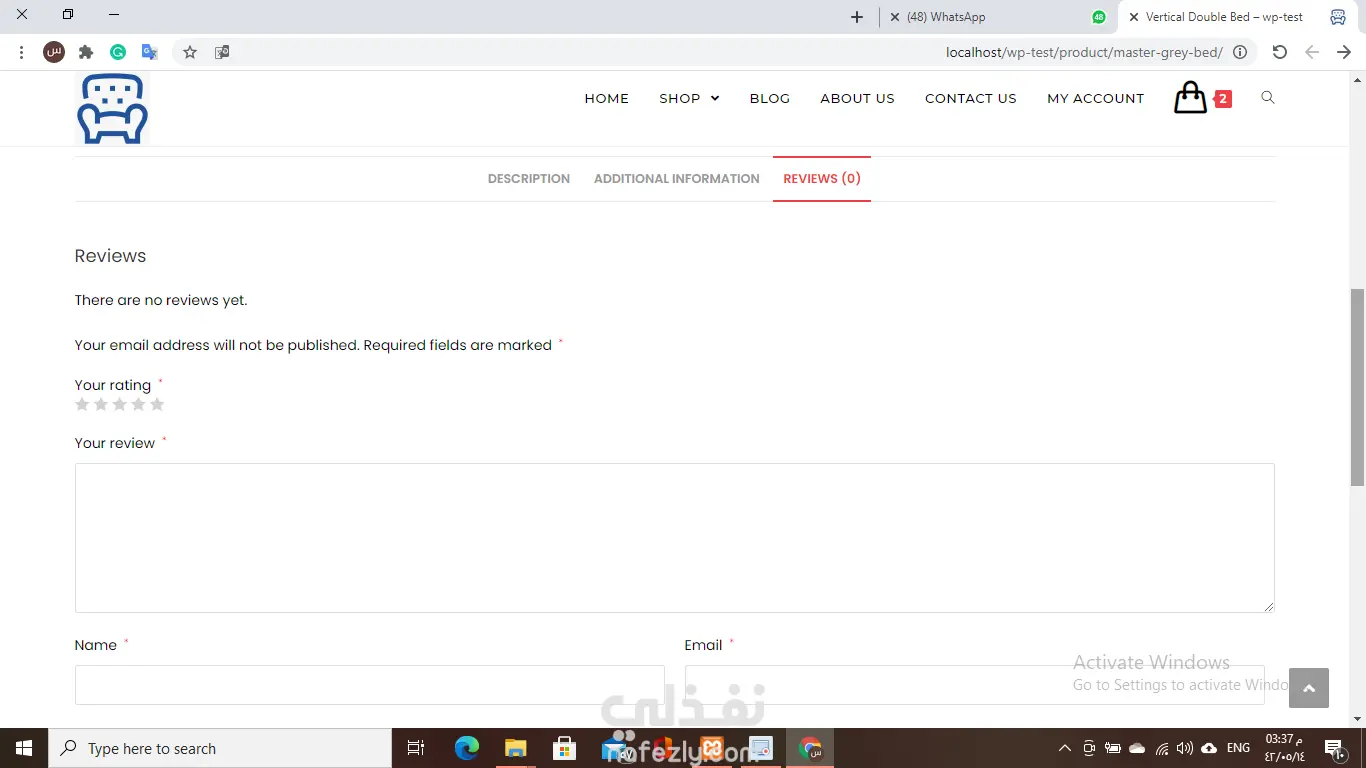Open the Chrome profile avatar
The image size is (1366, 768).
(x=54, y=52)
